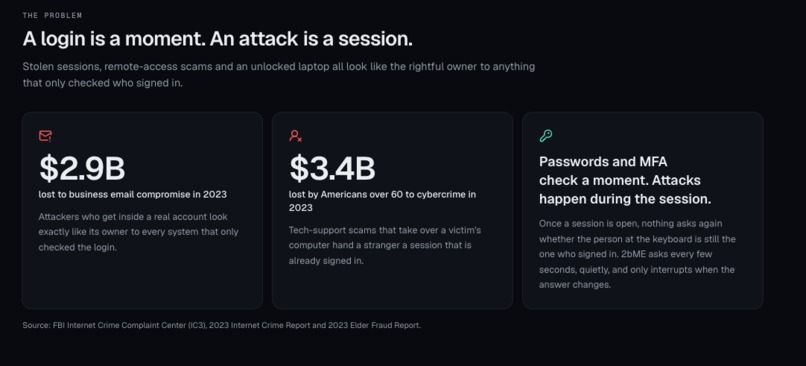Click the 'Tech-support scams' description paragraph
Viewport: 806px width, 366px height.
[385, 245]
